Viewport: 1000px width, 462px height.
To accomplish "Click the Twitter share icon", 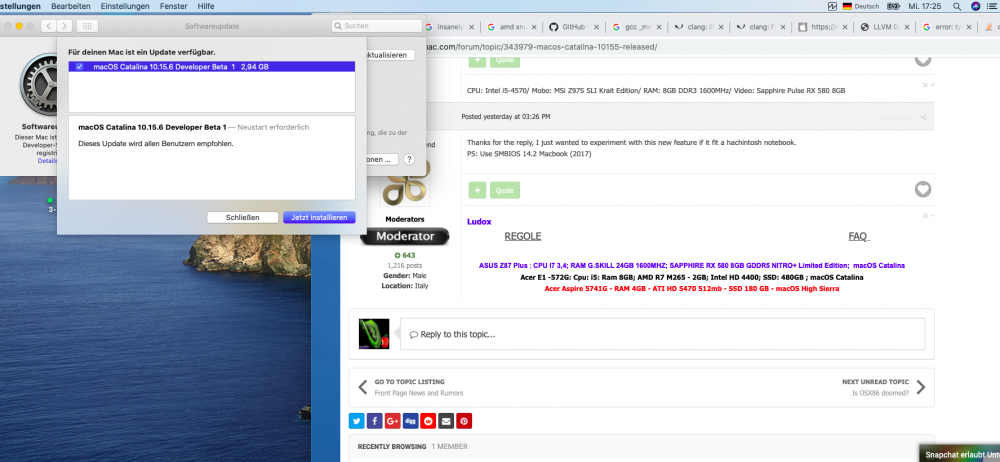I will click(x=357, y=421).
